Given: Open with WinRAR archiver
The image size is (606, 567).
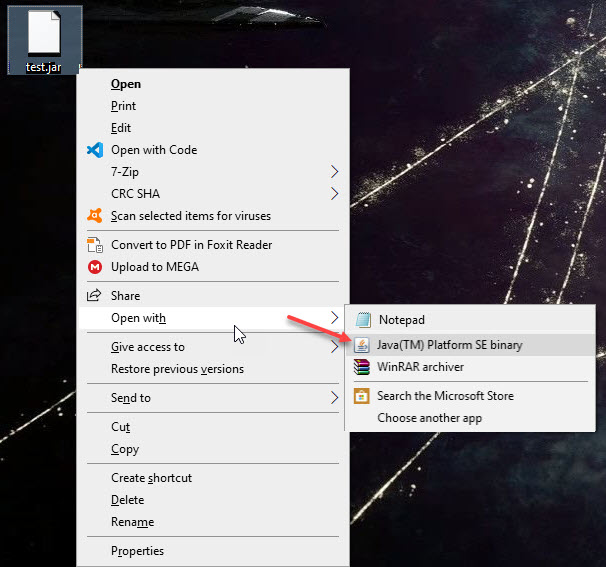Looking at the screenshot, I should click(470, 367).
